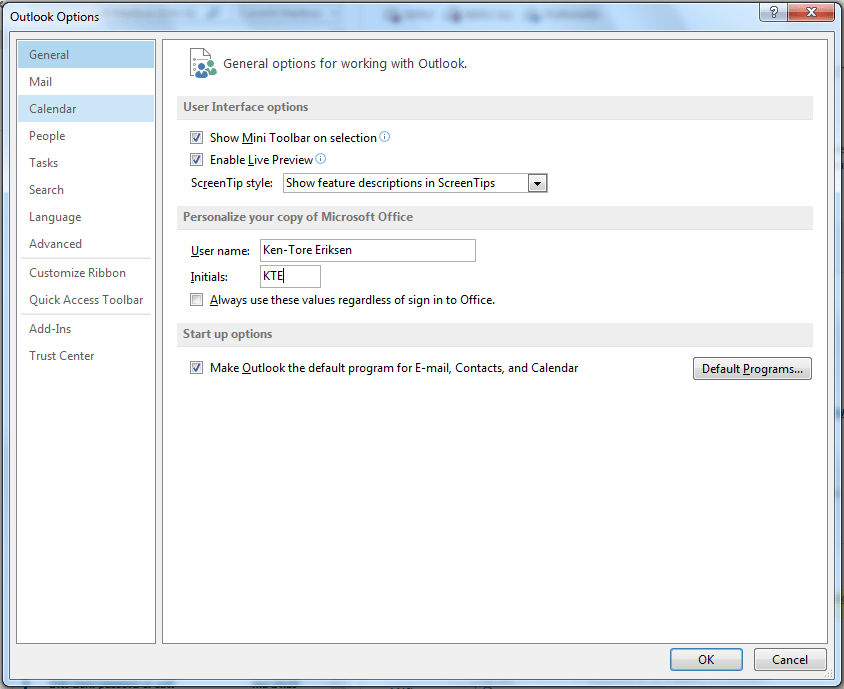844x689 pixels.
Task: Toggle Show Mini Toolbar on selection
Action: (x=196, y=138)
